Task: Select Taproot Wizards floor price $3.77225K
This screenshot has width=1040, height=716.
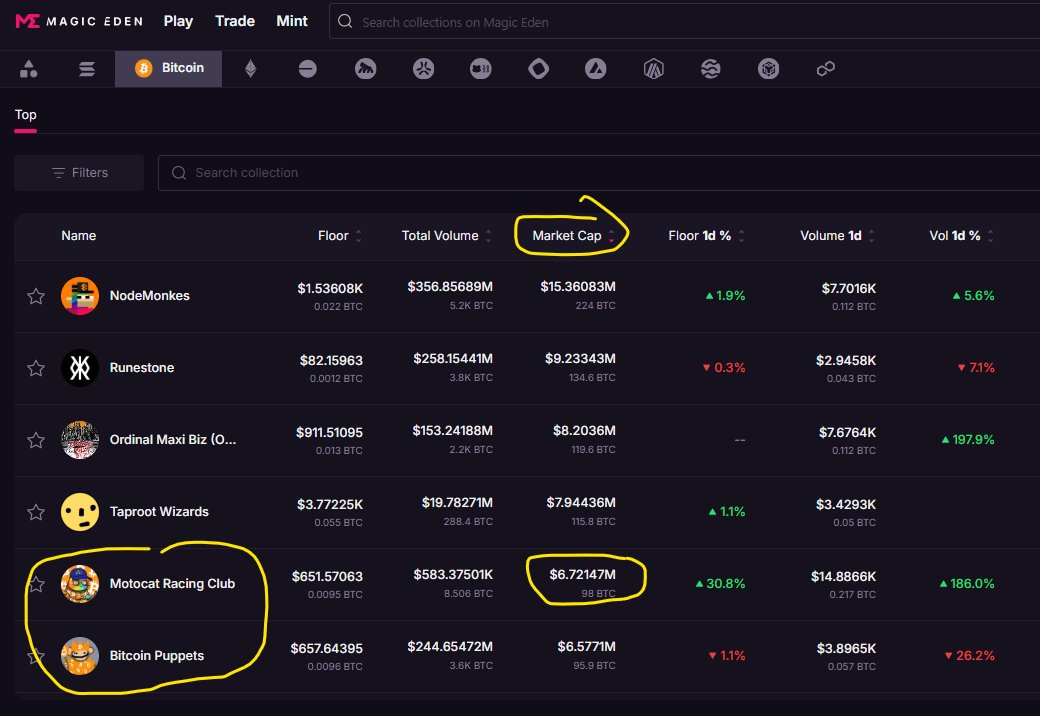Action: point(330,505)
